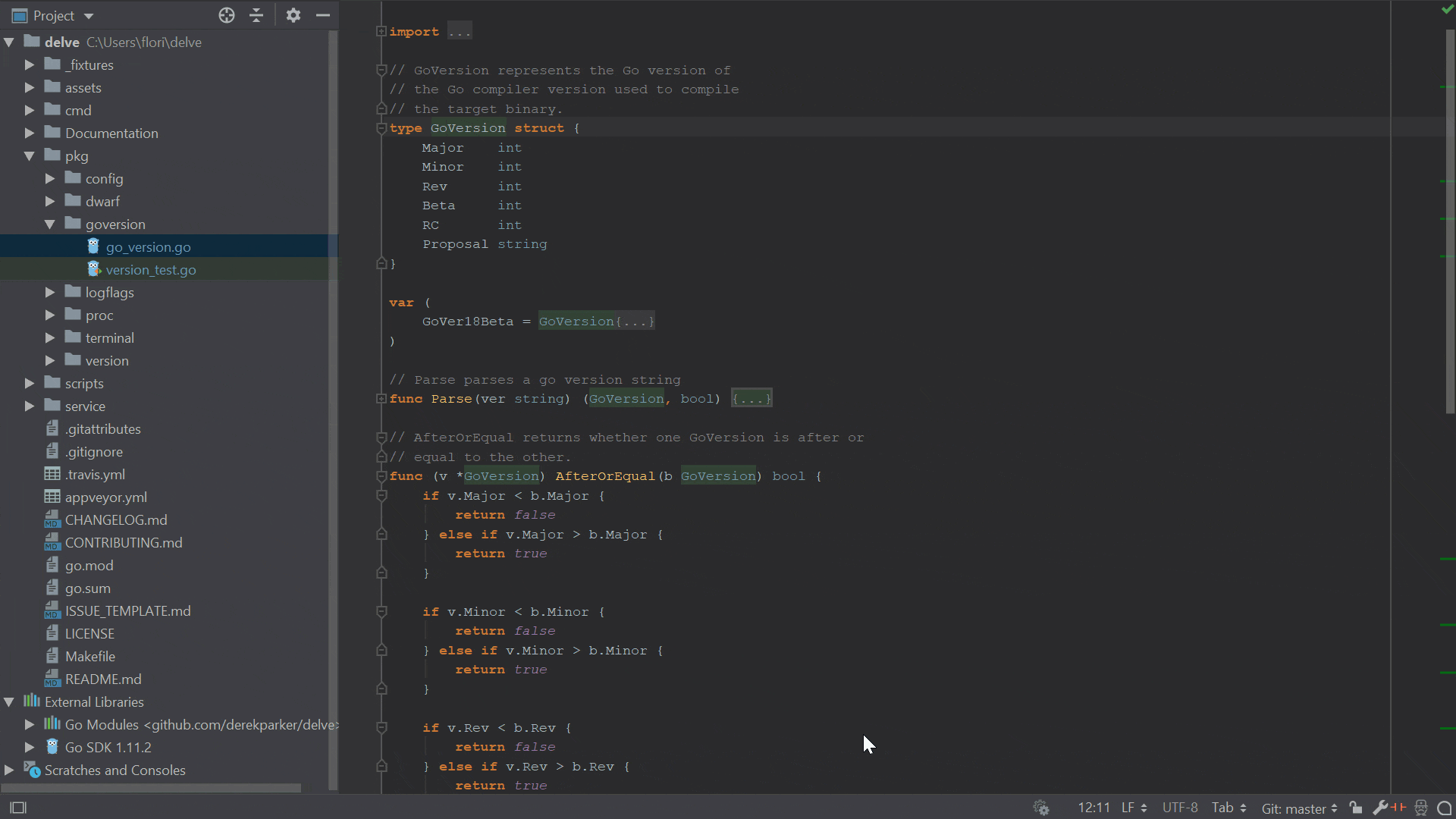This screenshot has width=1456, height=819.
Task: Click the Project panel tab label
Action: (54, 15)
